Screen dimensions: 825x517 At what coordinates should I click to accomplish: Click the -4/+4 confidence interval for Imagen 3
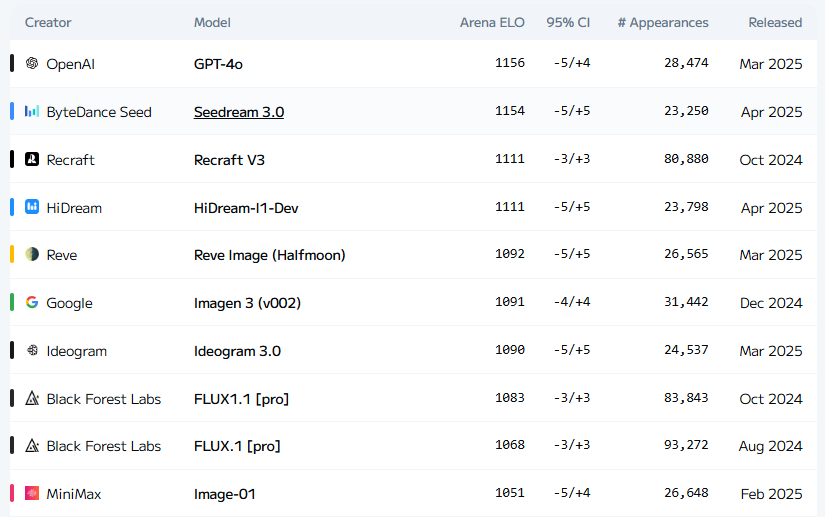pos(572,301)
